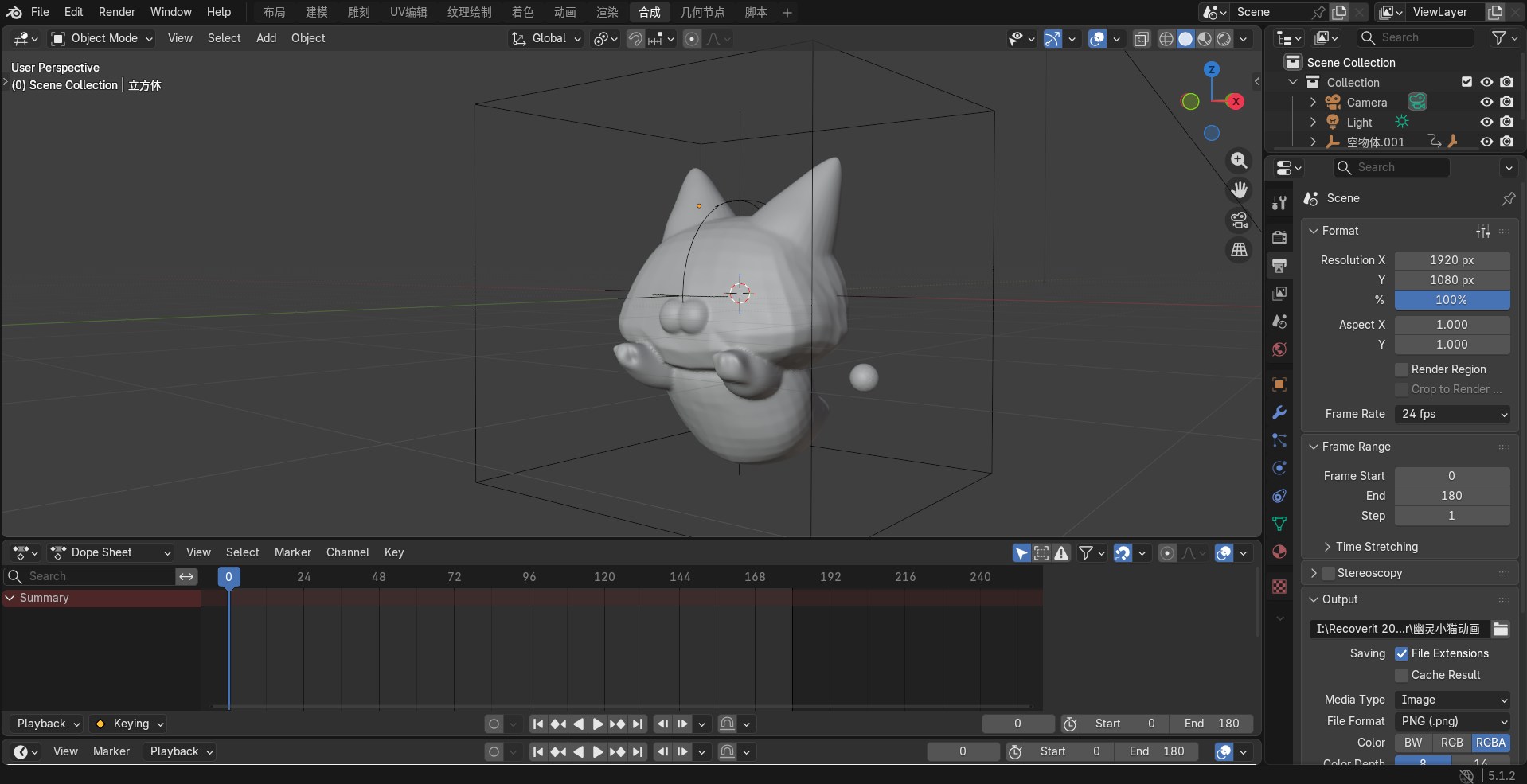This screenshot has height=784, width=1527.
Task: Toggle viewport gizmos display
Action: click(x=1052, y=38)
